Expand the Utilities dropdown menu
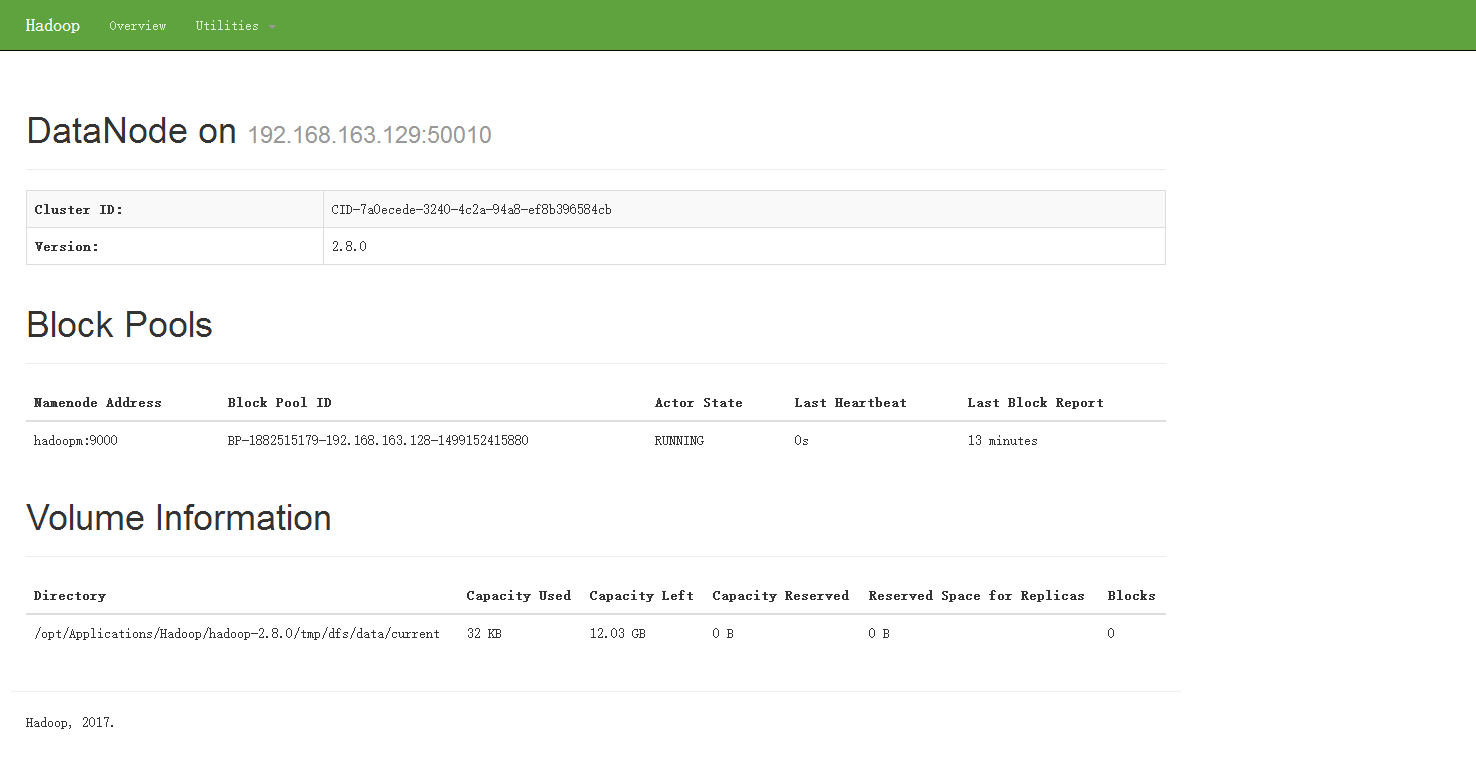1476x761 pixels. point(235,26)
